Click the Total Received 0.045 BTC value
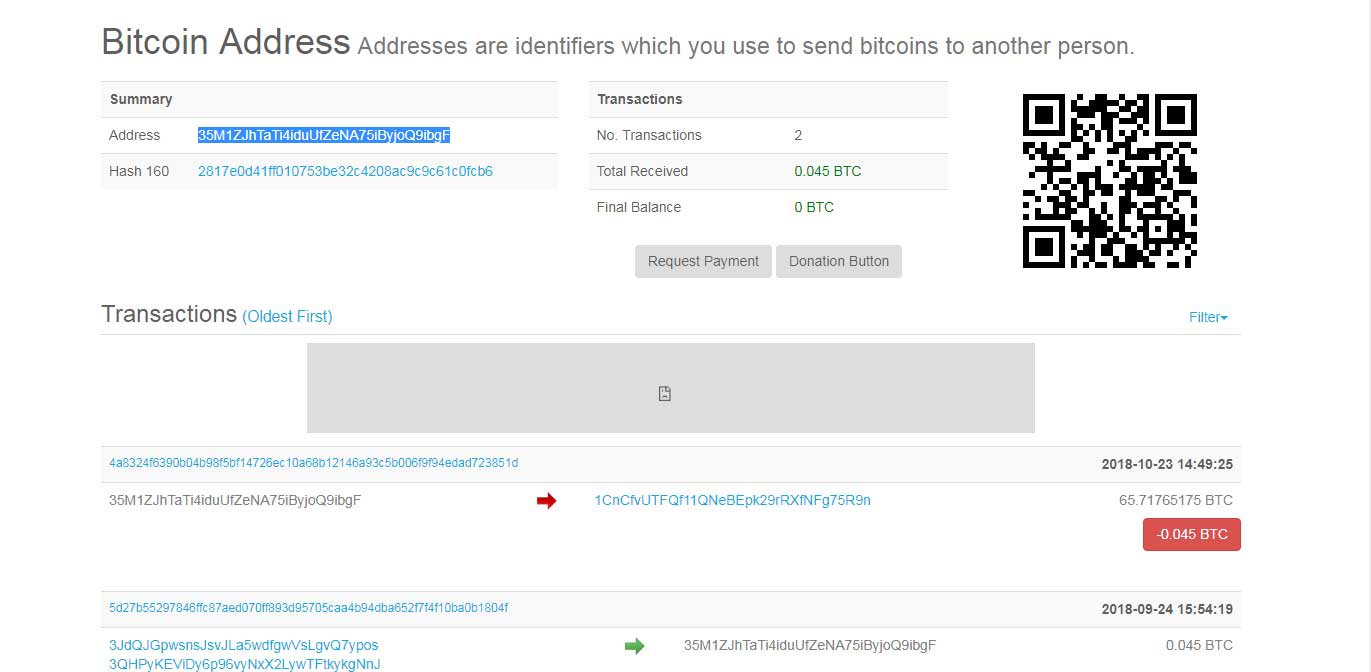 coord(828,171)
